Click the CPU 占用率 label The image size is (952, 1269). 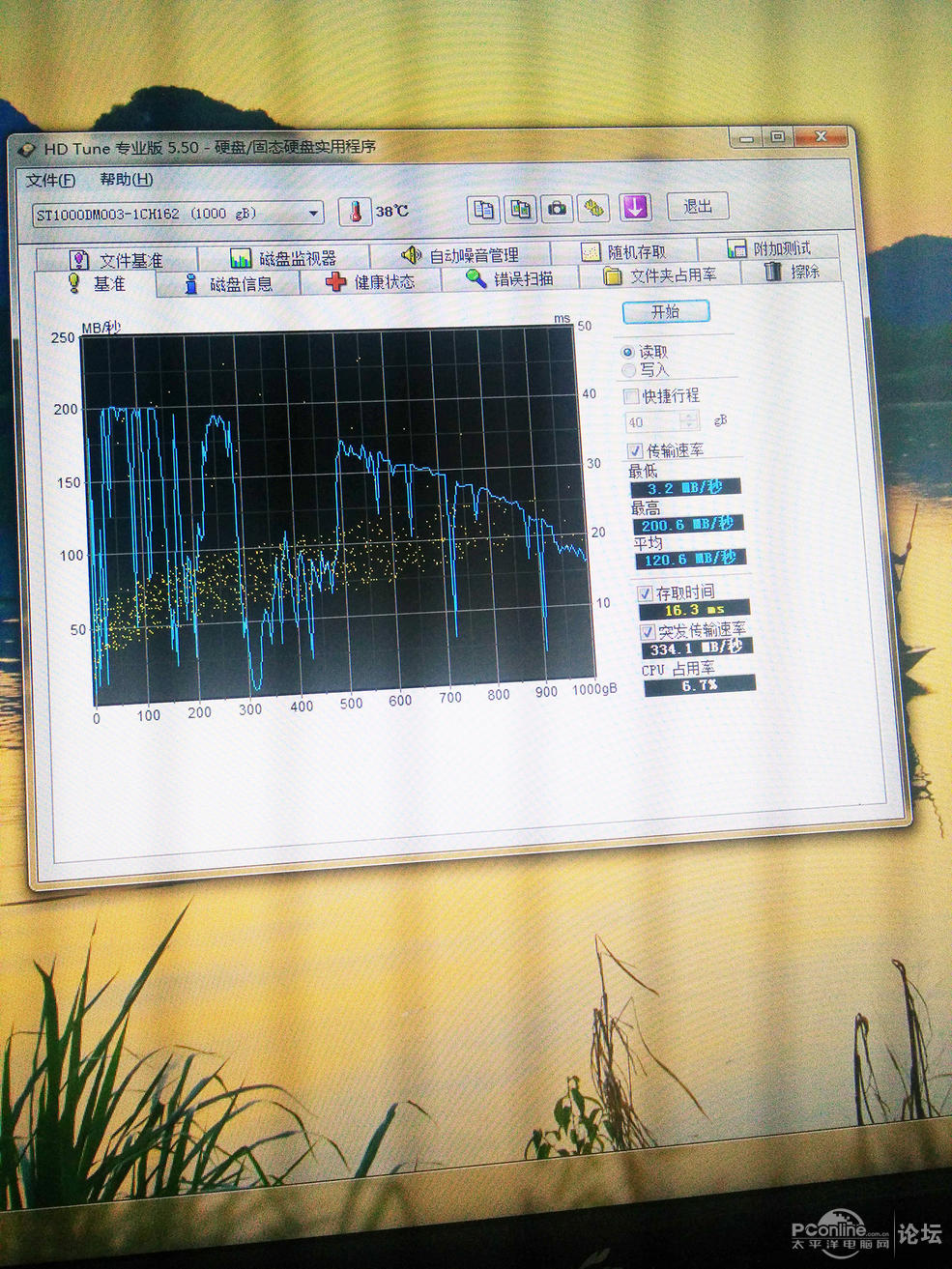(x=678, y=669)
